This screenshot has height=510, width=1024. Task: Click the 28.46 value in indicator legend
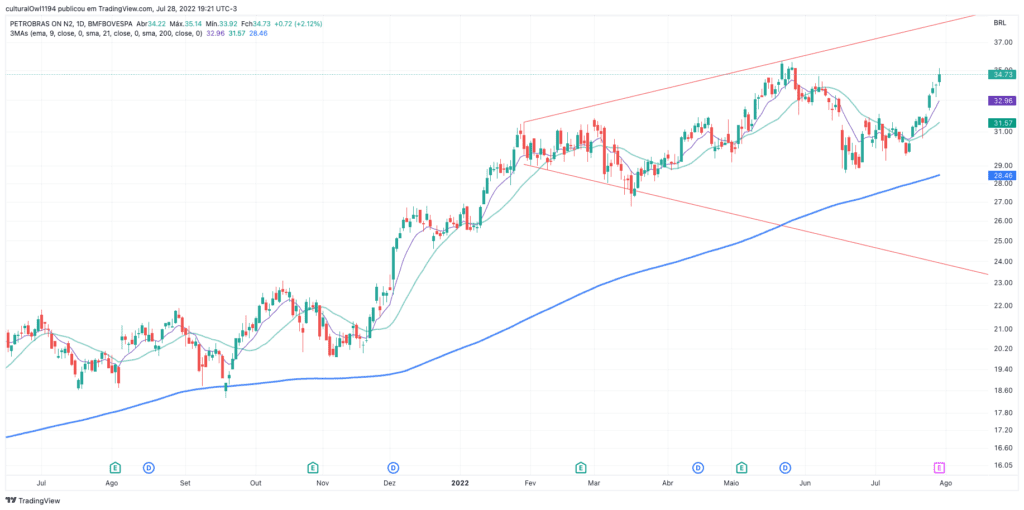[259, 33]
